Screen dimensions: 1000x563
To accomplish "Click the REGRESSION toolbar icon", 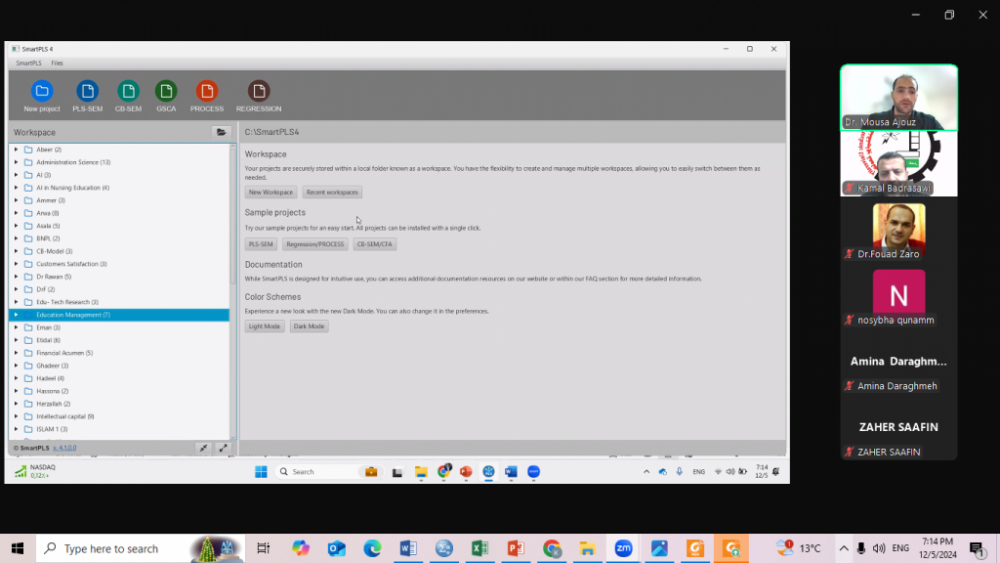I will 258,96.
